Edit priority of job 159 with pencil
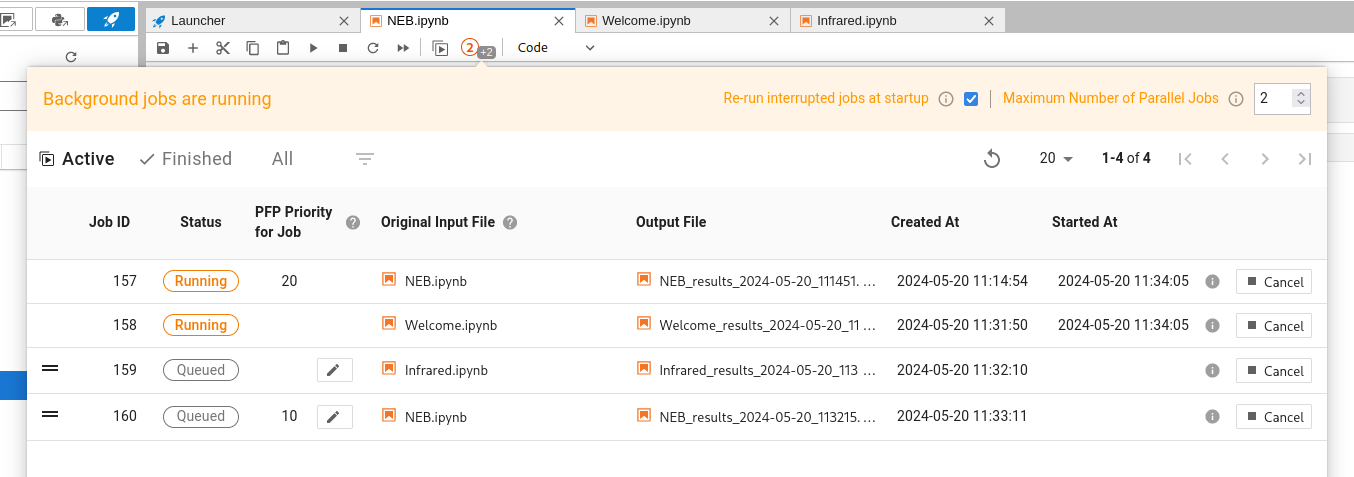 click(335, 371)
